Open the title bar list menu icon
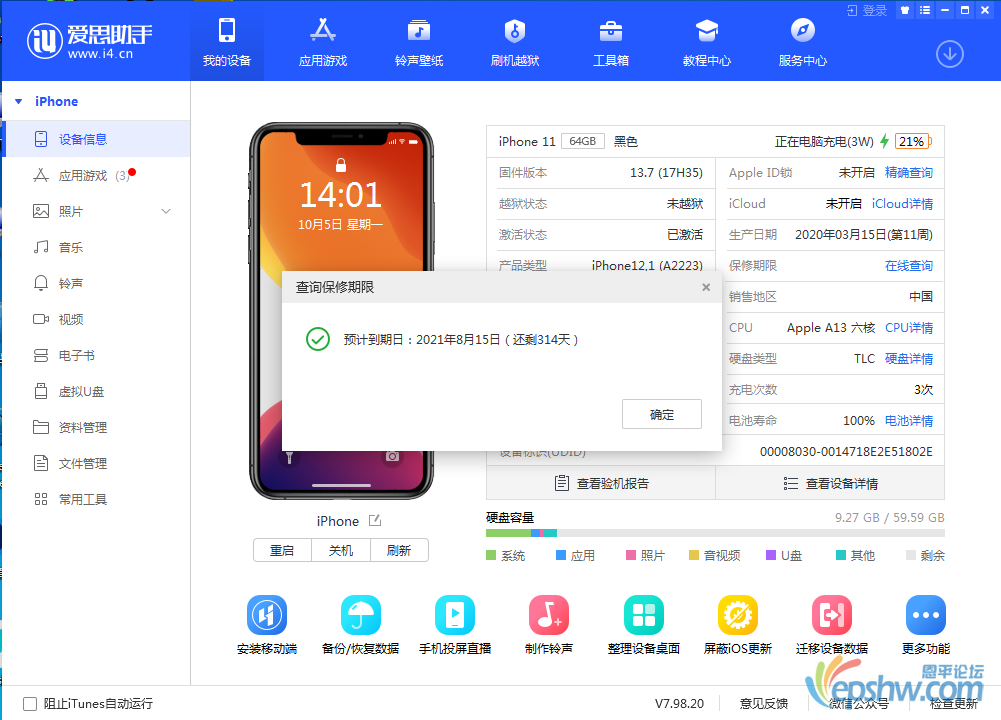The image size is (1001, 720). tap(924, 10)
